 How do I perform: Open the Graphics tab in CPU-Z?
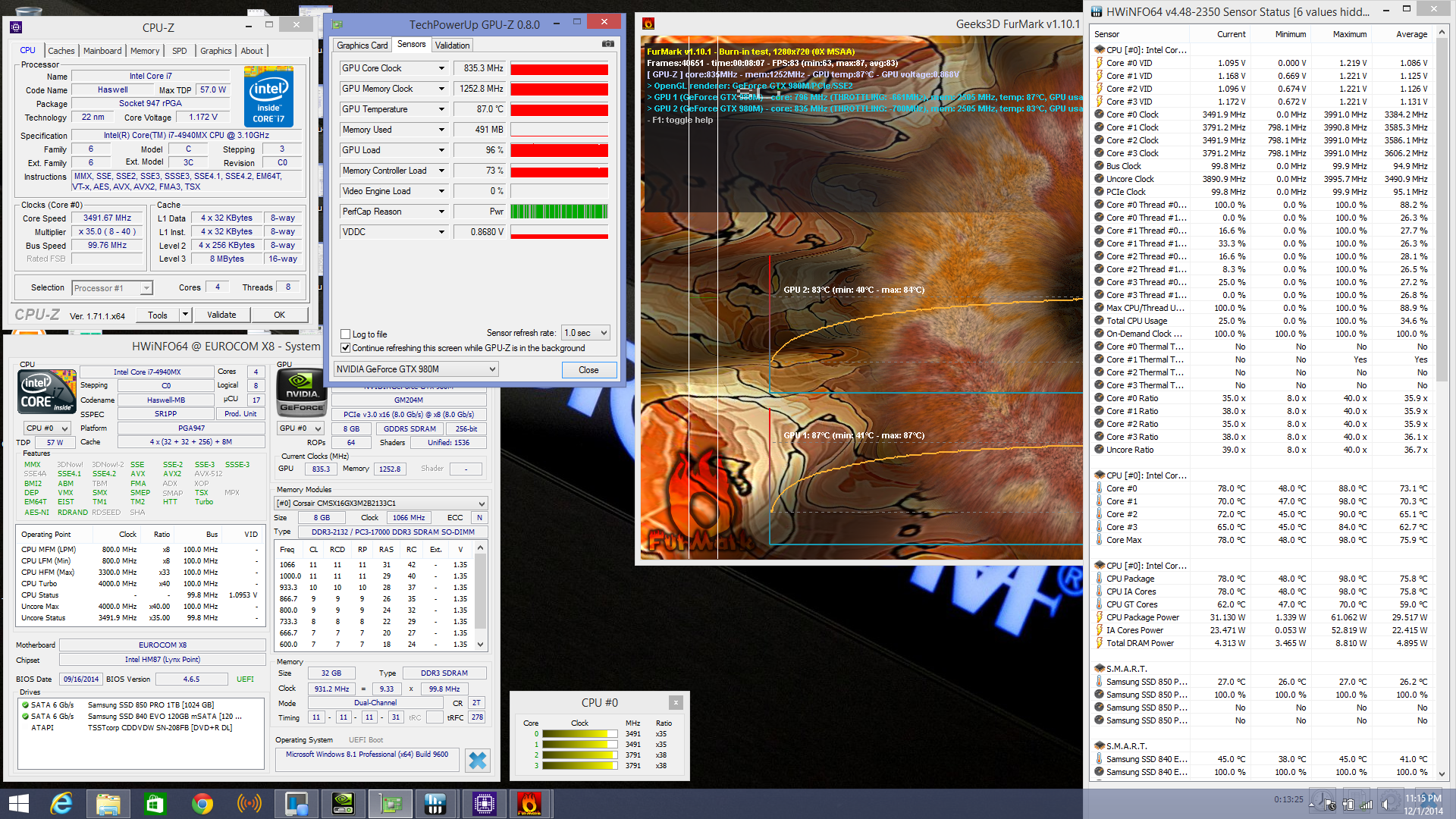(216, 51)
